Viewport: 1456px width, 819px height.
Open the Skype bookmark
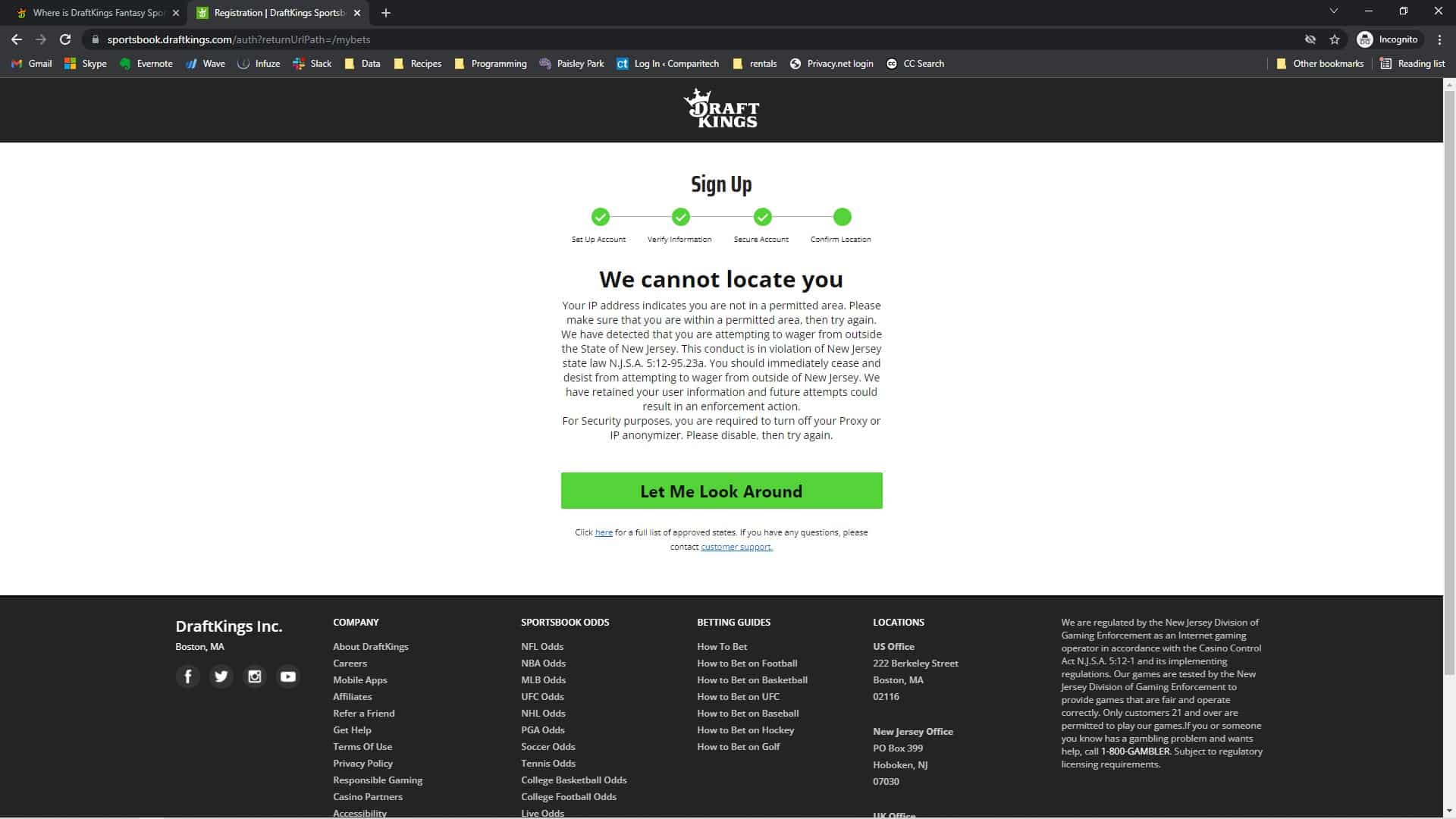point(86,64)
